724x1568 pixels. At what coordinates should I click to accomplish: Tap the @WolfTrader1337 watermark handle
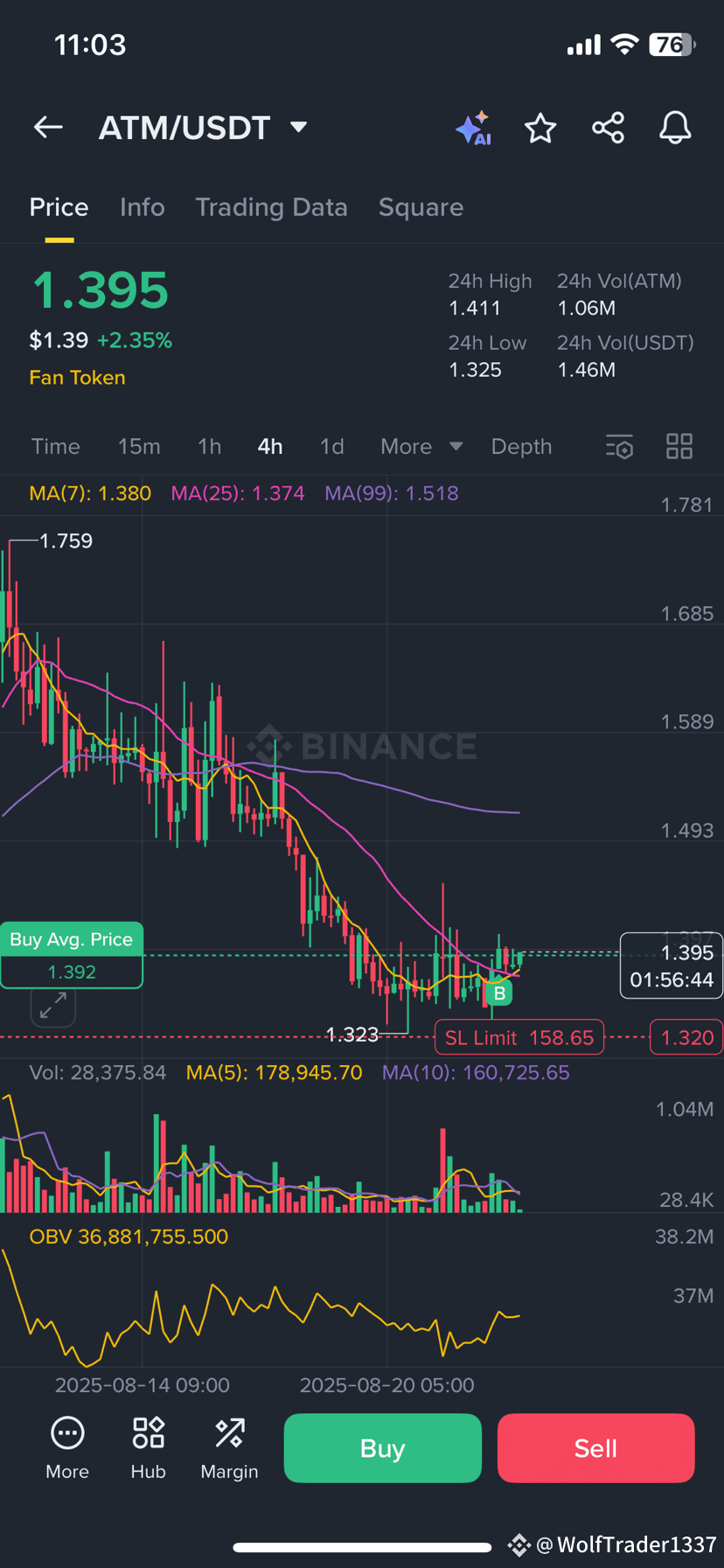point(626,1545)
